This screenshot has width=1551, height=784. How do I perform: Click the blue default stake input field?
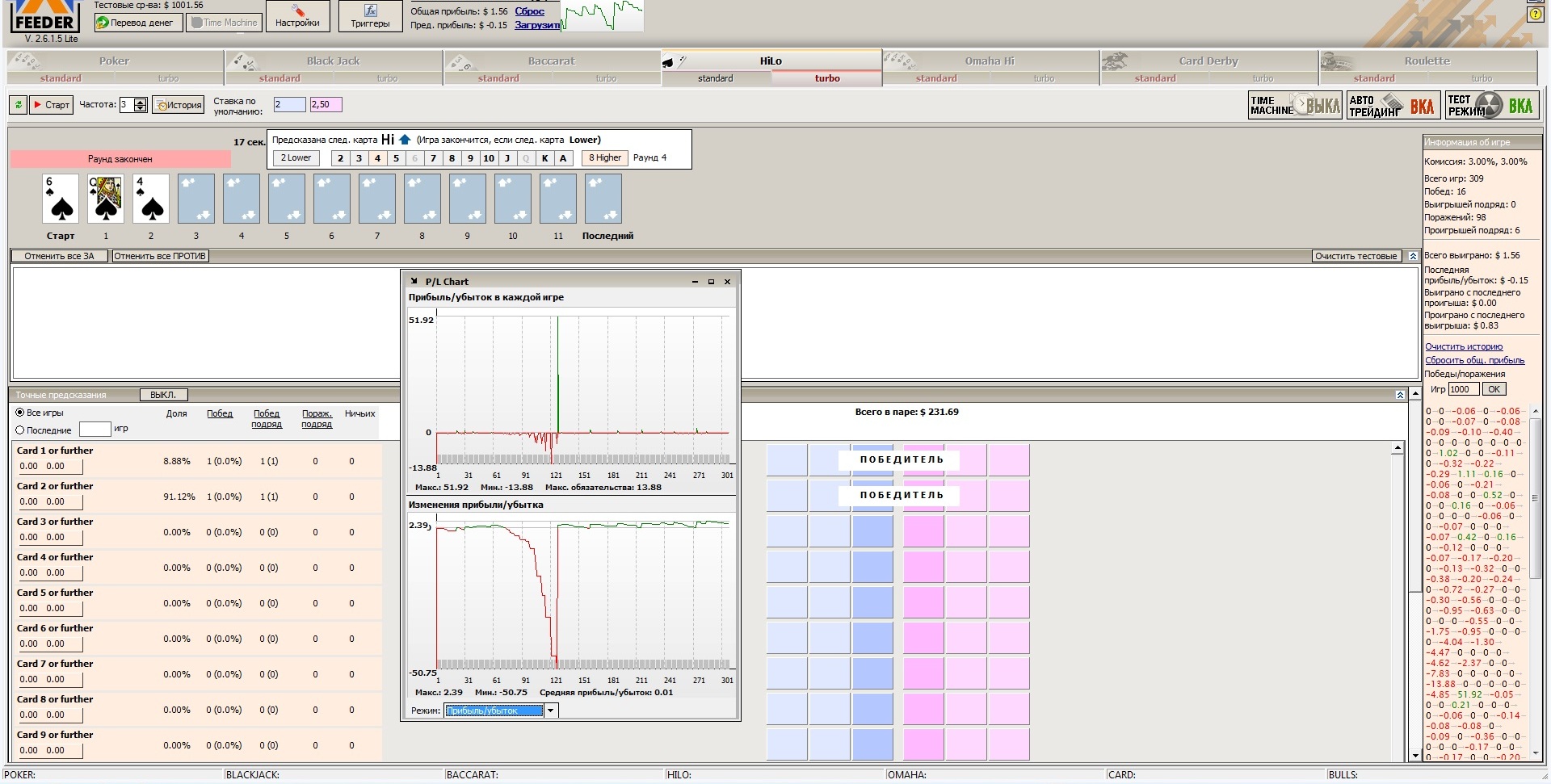(x=289, y=104)
